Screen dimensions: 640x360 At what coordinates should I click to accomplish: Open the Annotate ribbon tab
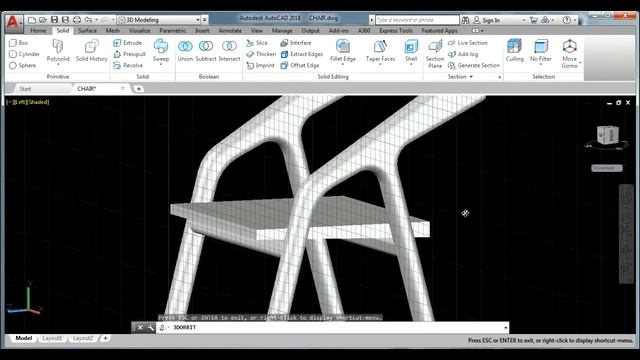pos(230,31)
